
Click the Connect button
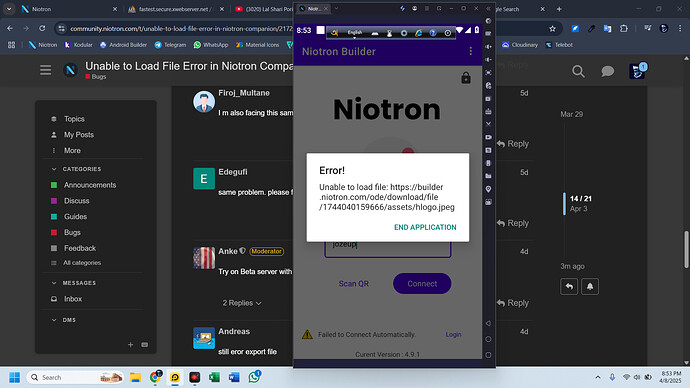pos(422,283)
